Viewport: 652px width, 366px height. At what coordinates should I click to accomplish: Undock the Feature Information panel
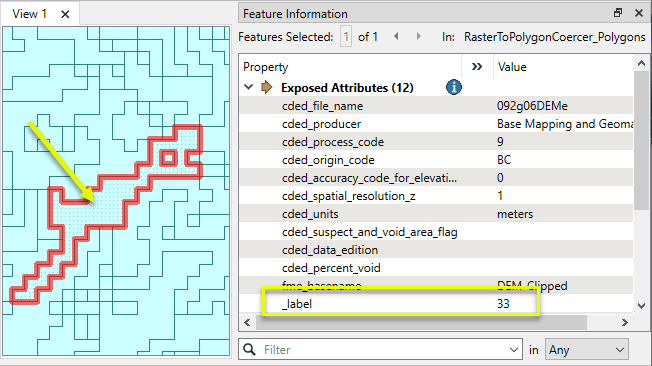(618, 13)
